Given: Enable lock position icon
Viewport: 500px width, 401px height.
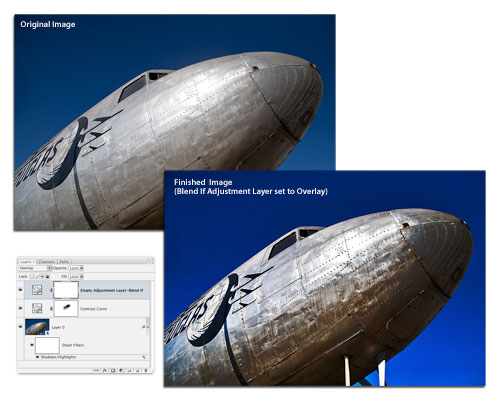Looking at the screenshot, I should [x=42, y=277].
